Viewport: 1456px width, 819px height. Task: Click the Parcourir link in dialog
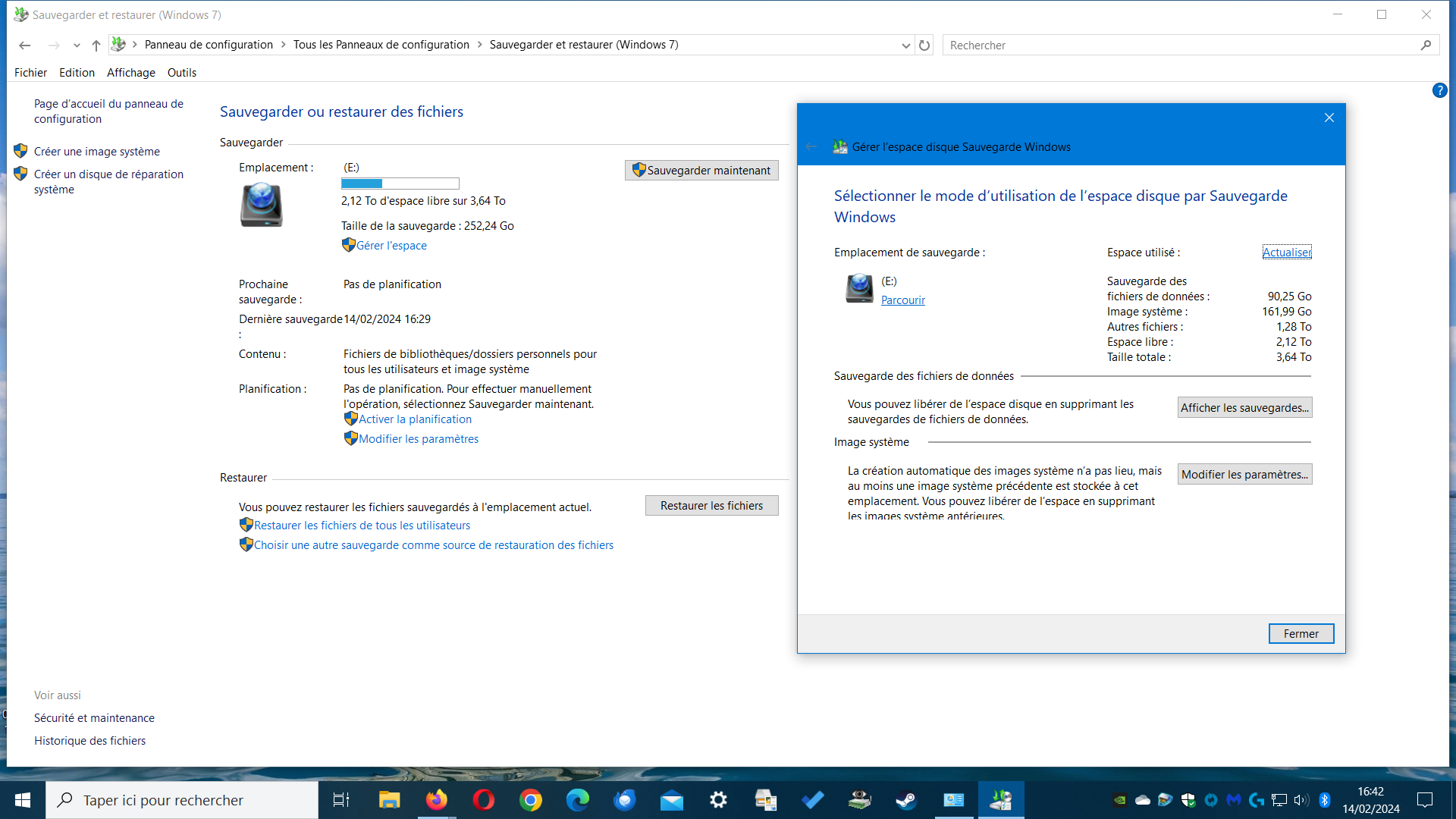point(902,300)
